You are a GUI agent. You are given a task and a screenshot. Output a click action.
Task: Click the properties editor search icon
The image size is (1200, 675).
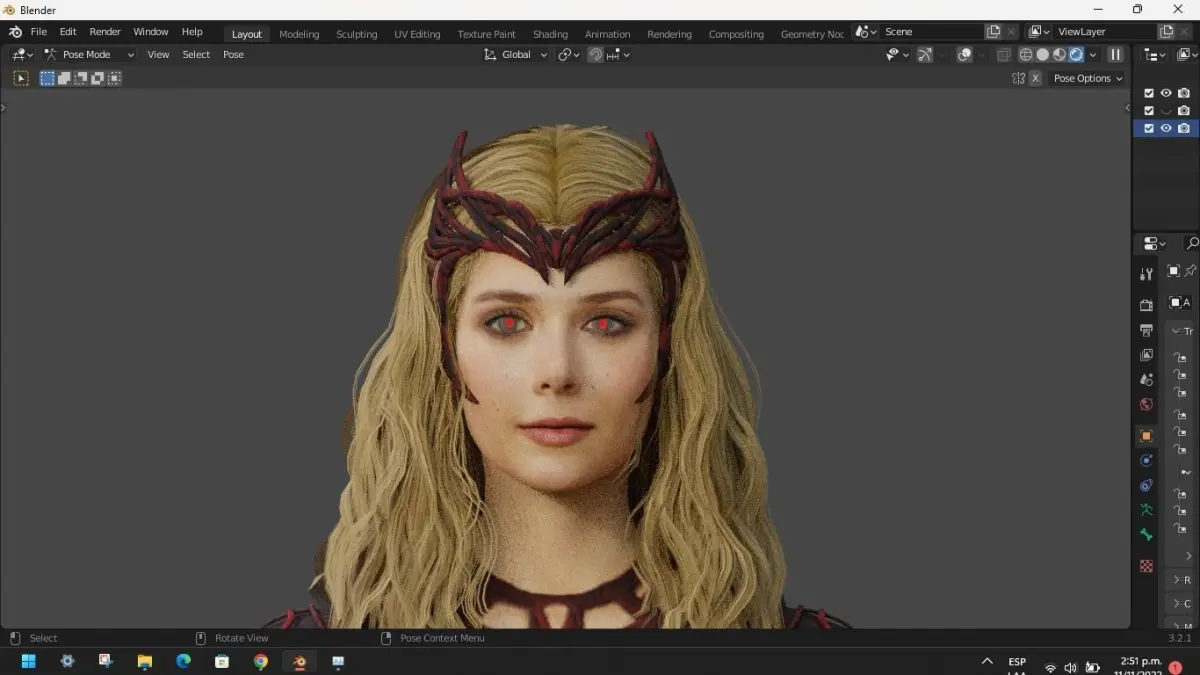tap(1192, 243)
